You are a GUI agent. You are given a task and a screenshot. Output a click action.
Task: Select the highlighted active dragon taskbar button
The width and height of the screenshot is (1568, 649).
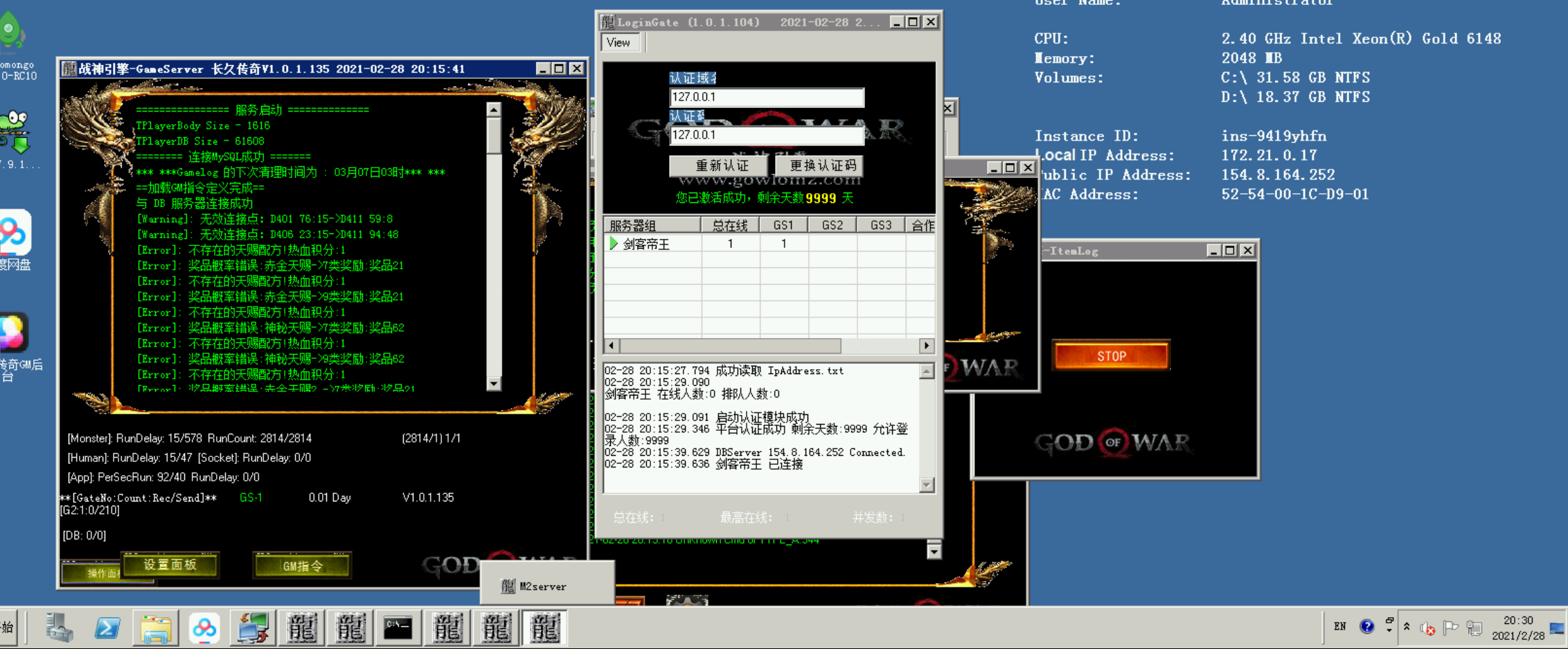544,628
